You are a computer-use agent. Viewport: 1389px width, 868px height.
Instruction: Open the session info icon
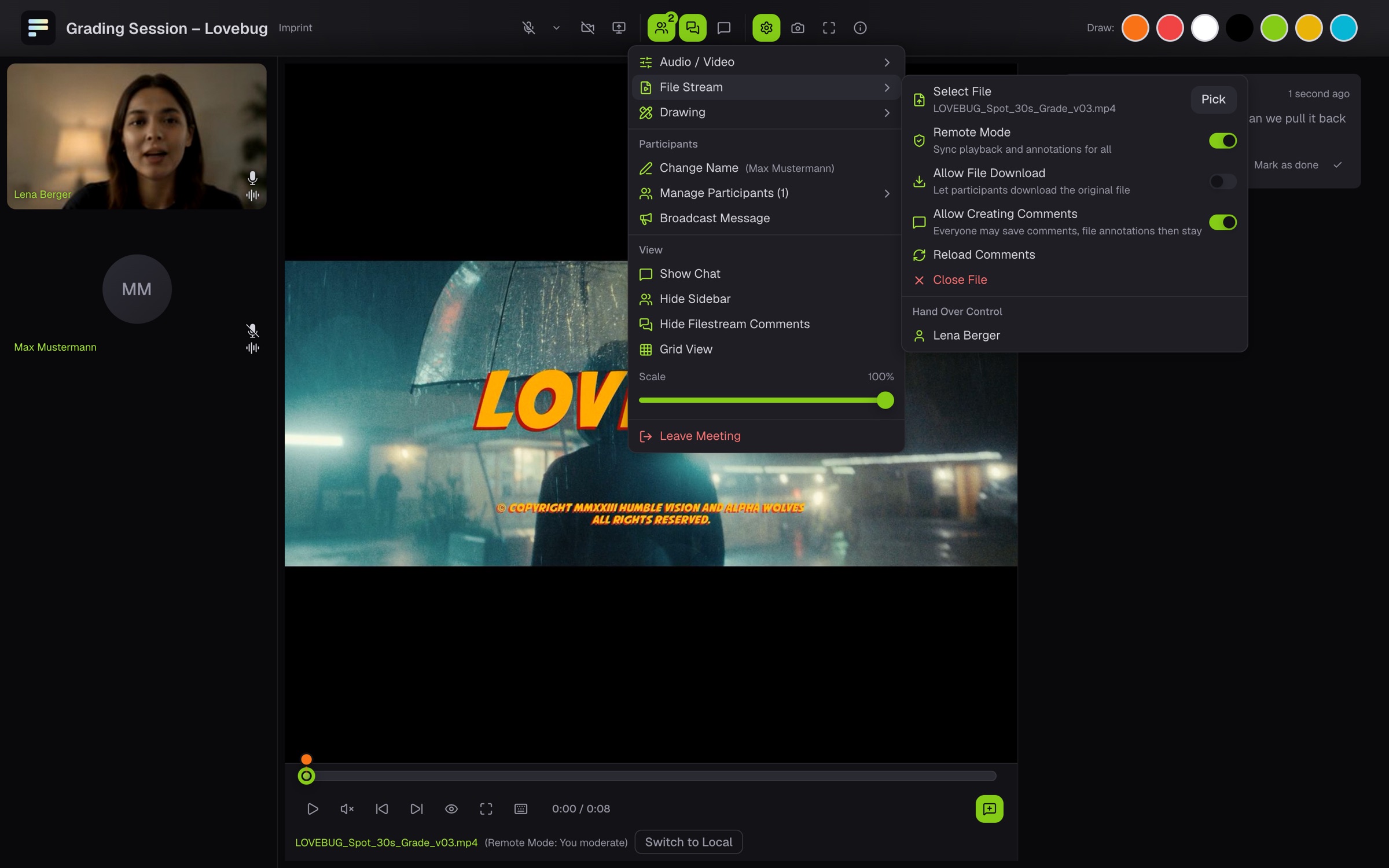pyautogui.click(x=860, y=28)
